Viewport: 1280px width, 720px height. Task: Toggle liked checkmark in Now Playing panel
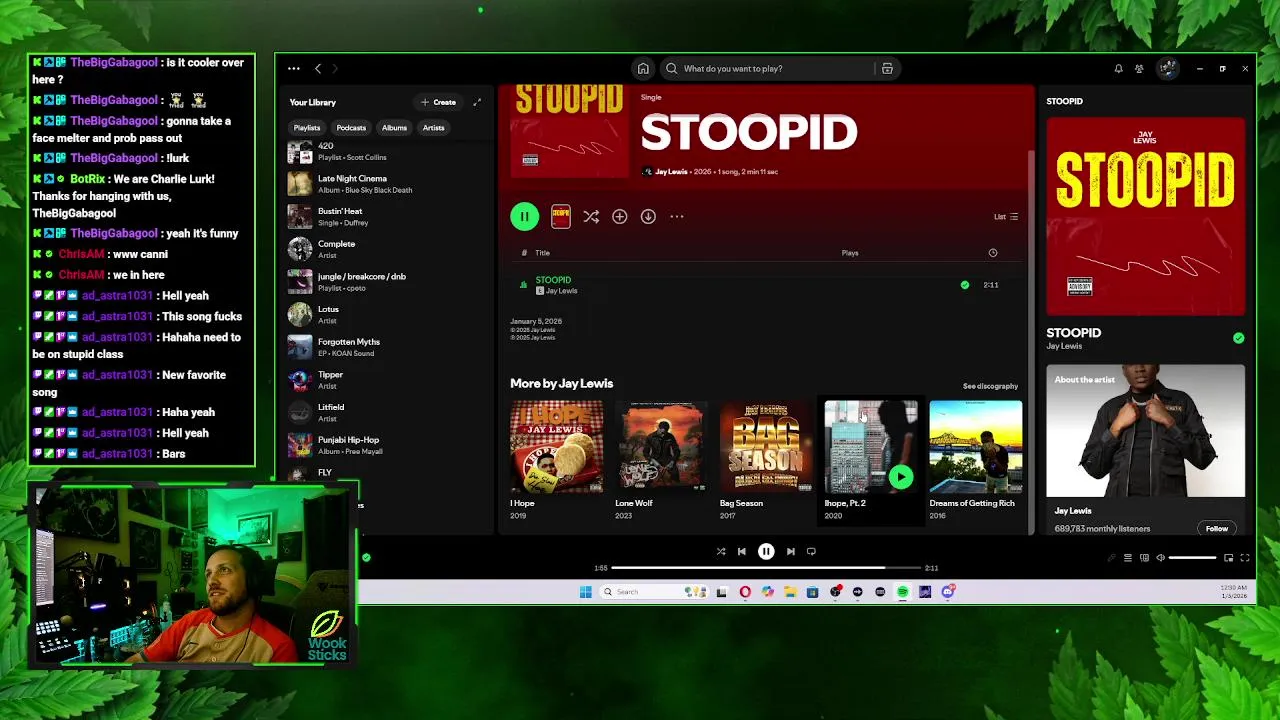pos(1239,338)
